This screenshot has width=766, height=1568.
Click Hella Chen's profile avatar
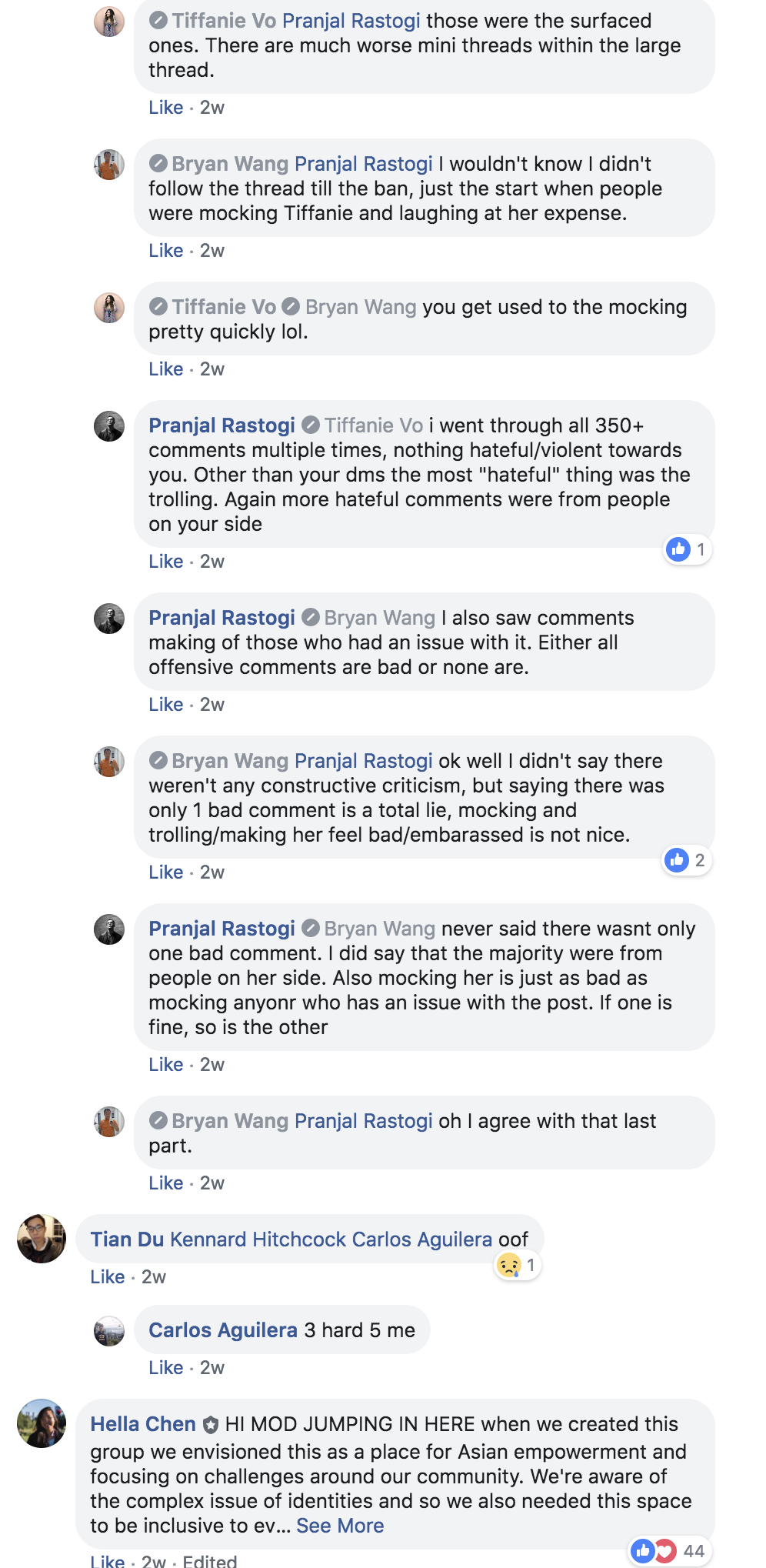click(42, 1423)
